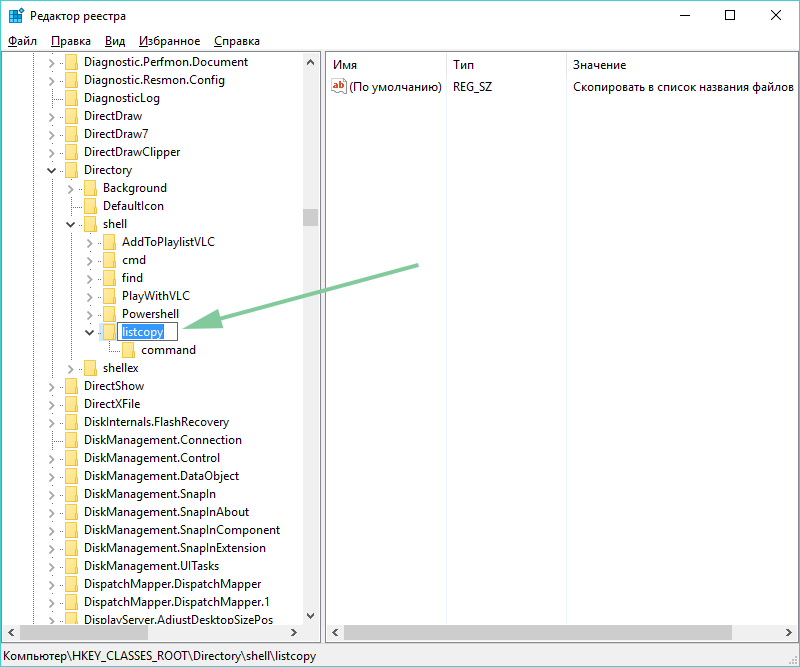Click the DiagnosticLog folder icon
This screenshot has height=667, width=800.
[x=71, y=98]
